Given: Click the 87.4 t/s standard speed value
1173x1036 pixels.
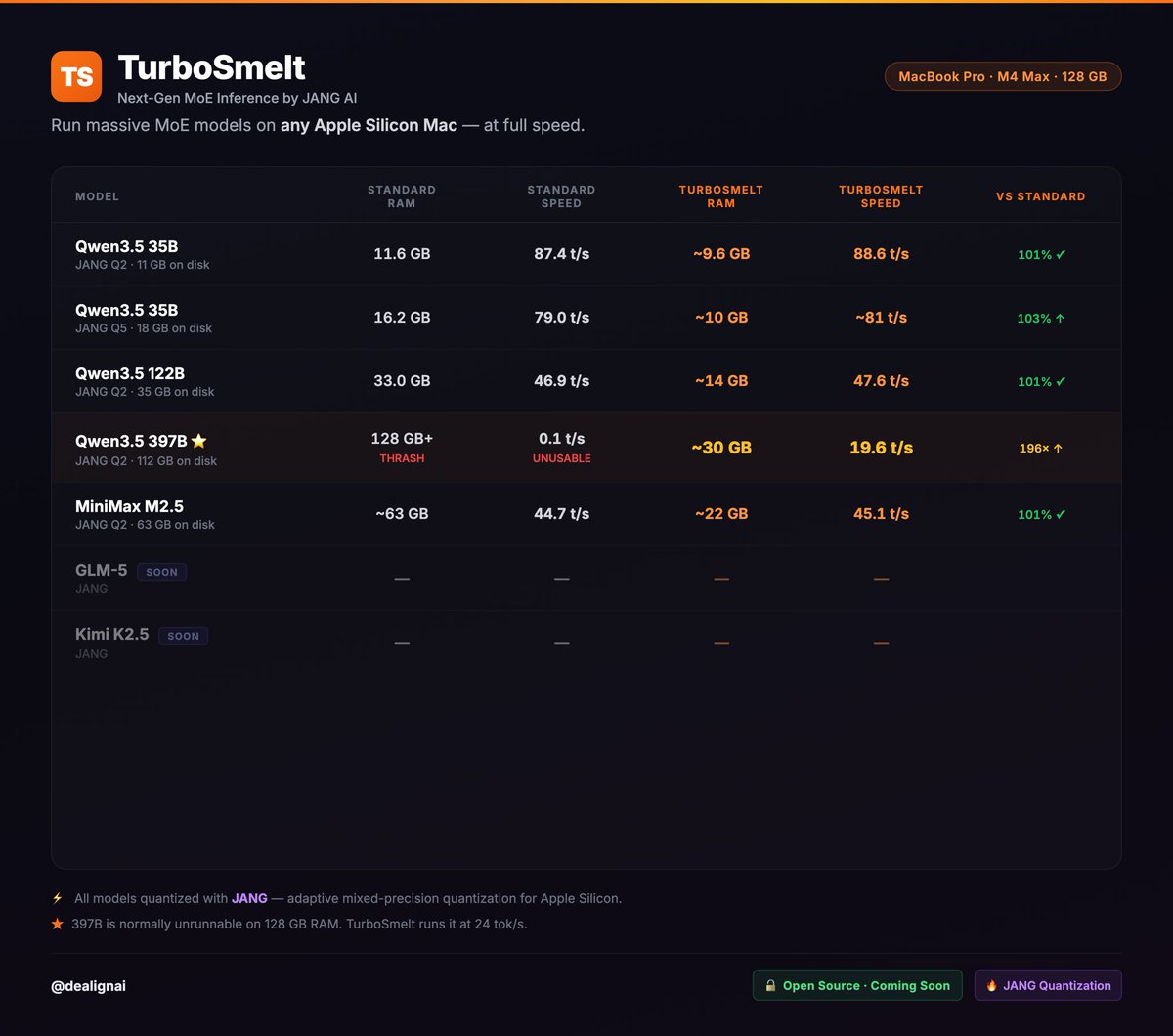Looking at the screenshot, I should (561, 254).
